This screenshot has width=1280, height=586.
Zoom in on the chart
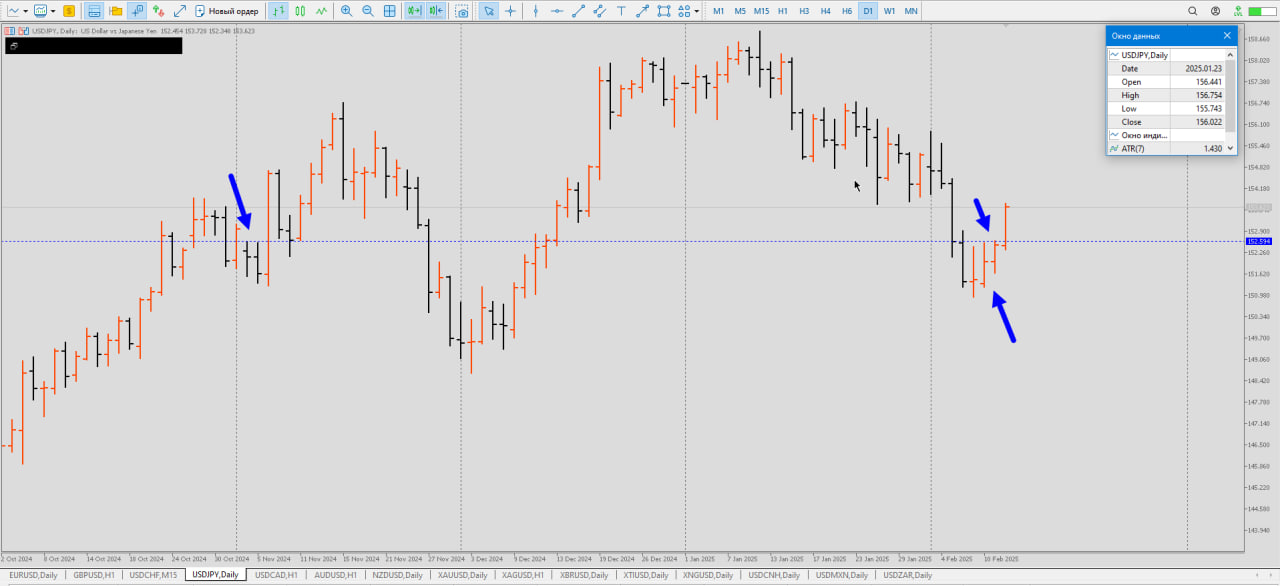346,11
